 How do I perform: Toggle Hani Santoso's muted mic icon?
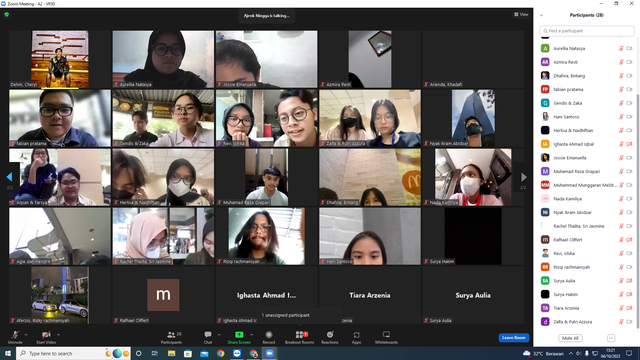(621, 117)
